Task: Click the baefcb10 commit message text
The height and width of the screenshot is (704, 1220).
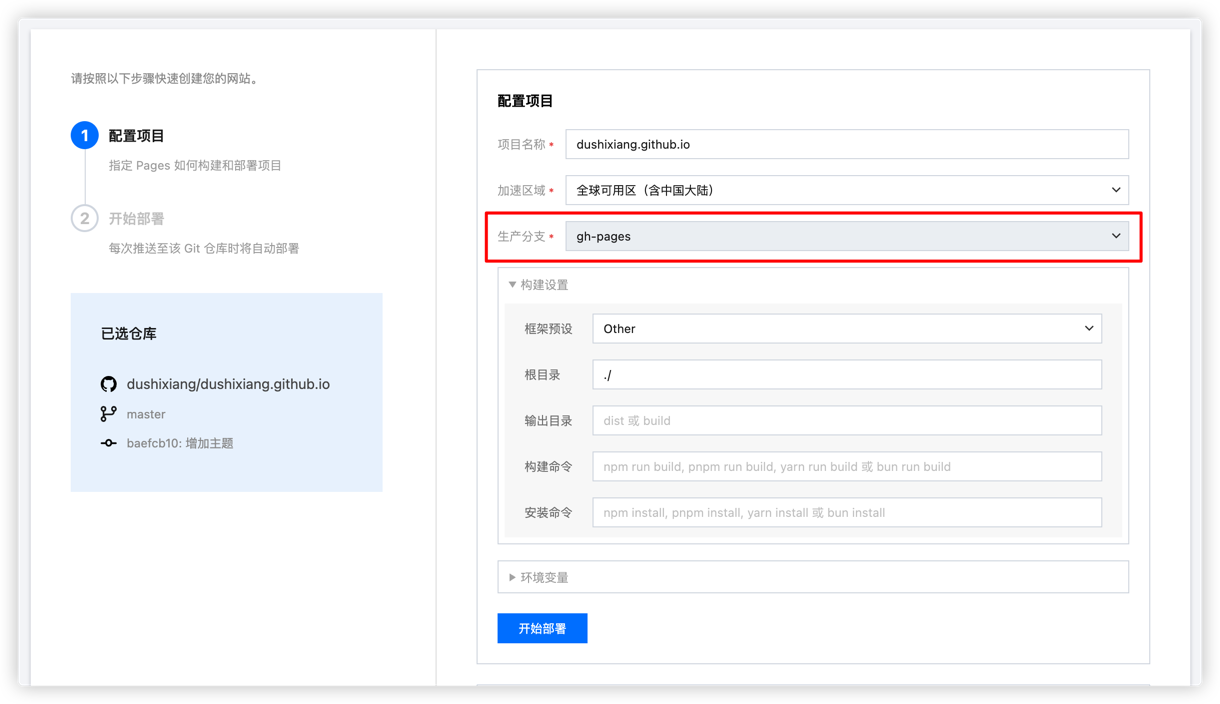Action: (x=180, y=443)
